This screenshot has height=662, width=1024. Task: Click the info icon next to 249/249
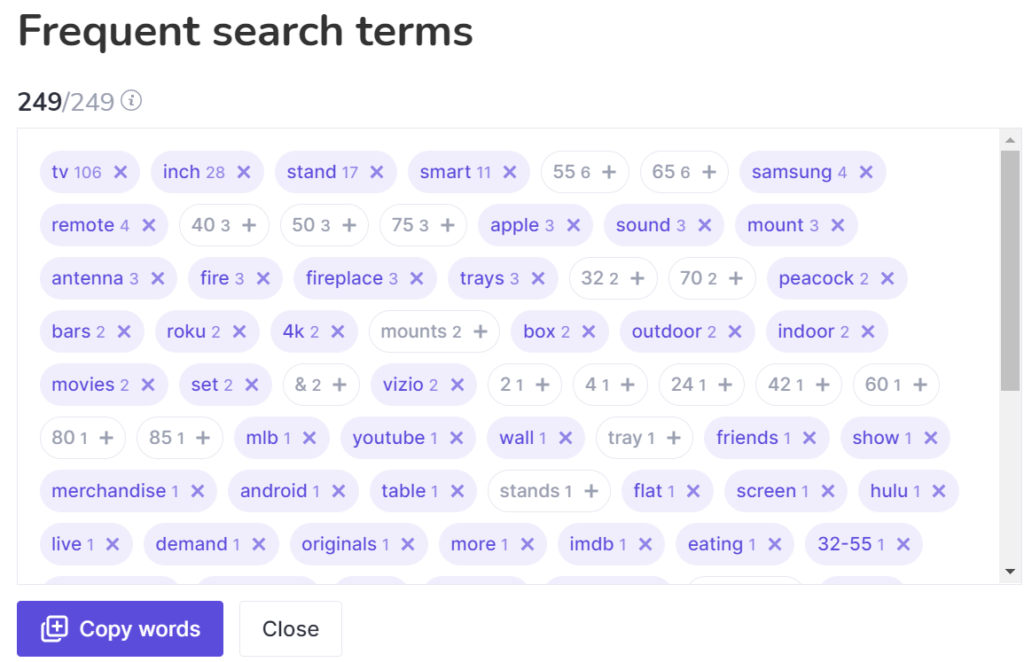tap(131, 101)
